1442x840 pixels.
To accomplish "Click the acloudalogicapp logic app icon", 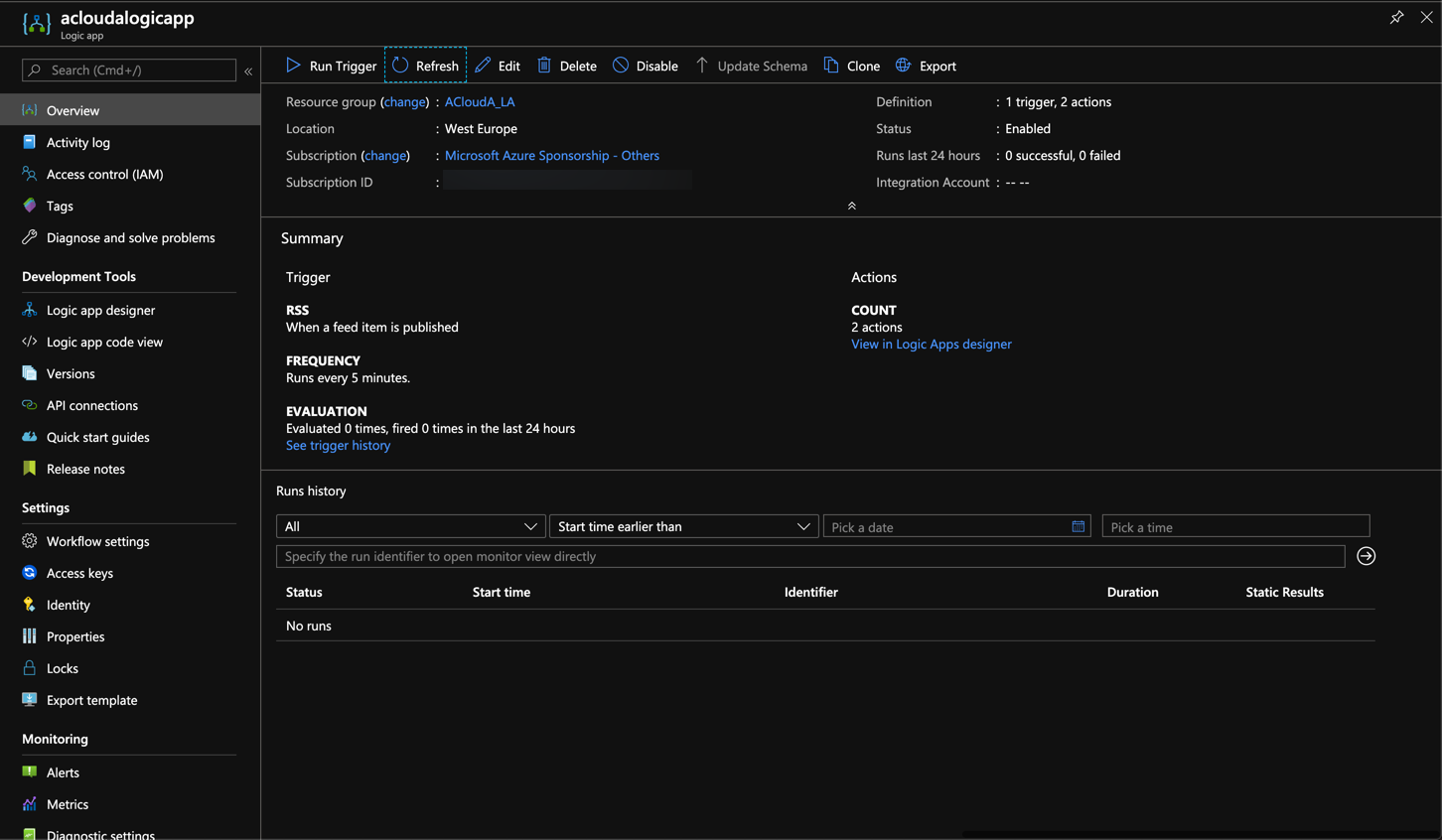I will (36, 23).
